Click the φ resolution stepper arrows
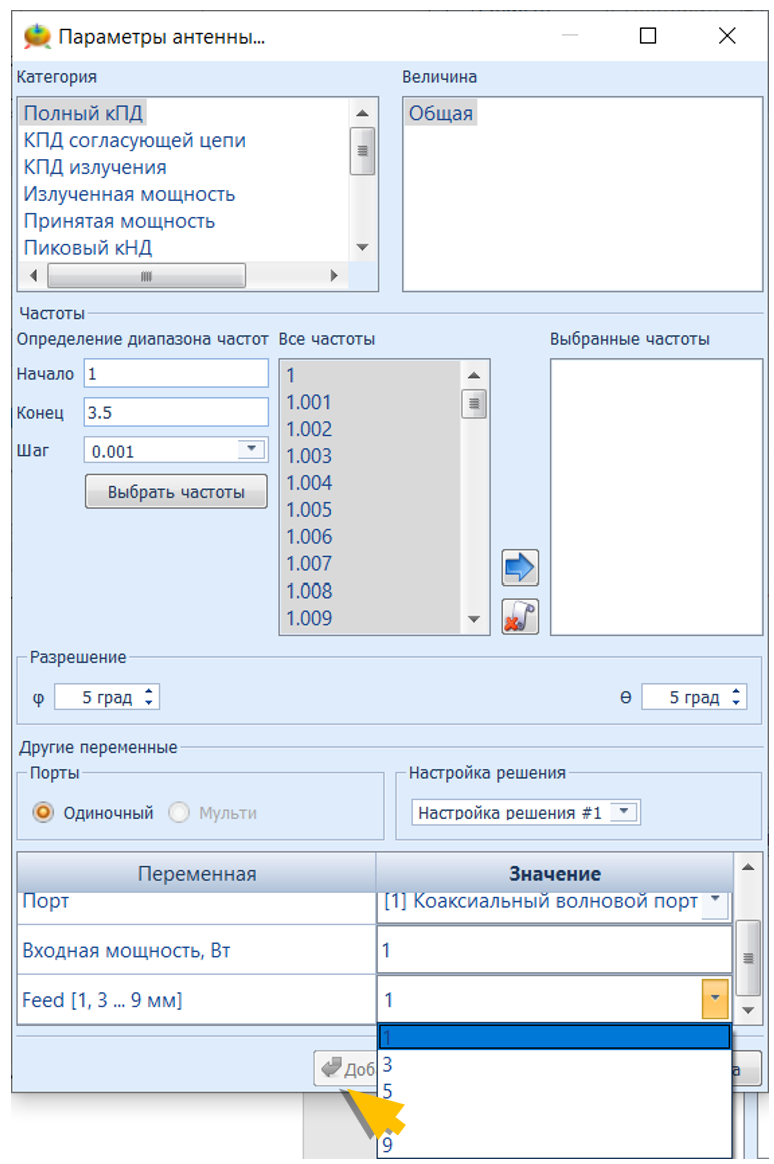The width and height of the screenshot is (774, 1164). (x=149, y=697)
